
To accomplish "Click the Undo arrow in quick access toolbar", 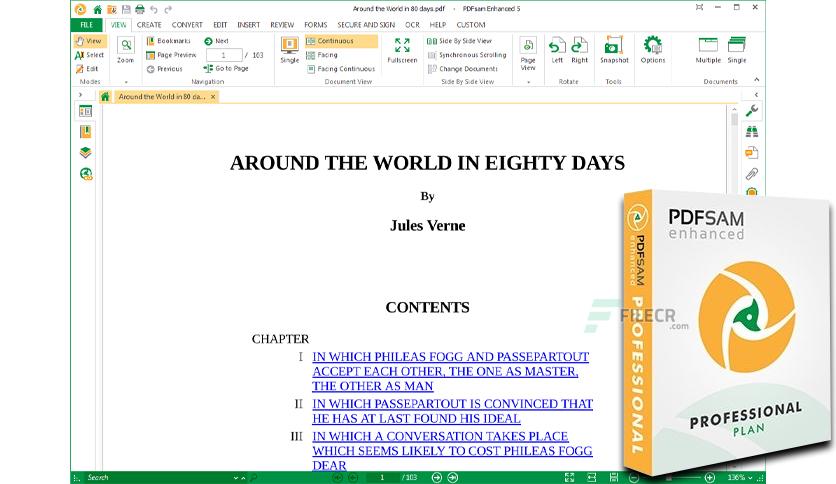I will tap(154, 9).
